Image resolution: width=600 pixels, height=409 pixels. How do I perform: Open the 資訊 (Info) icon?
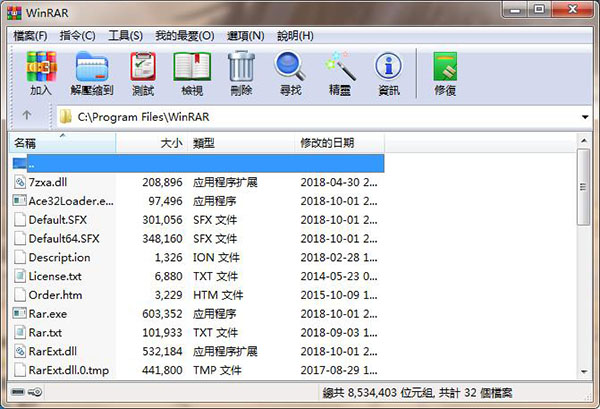389,66
